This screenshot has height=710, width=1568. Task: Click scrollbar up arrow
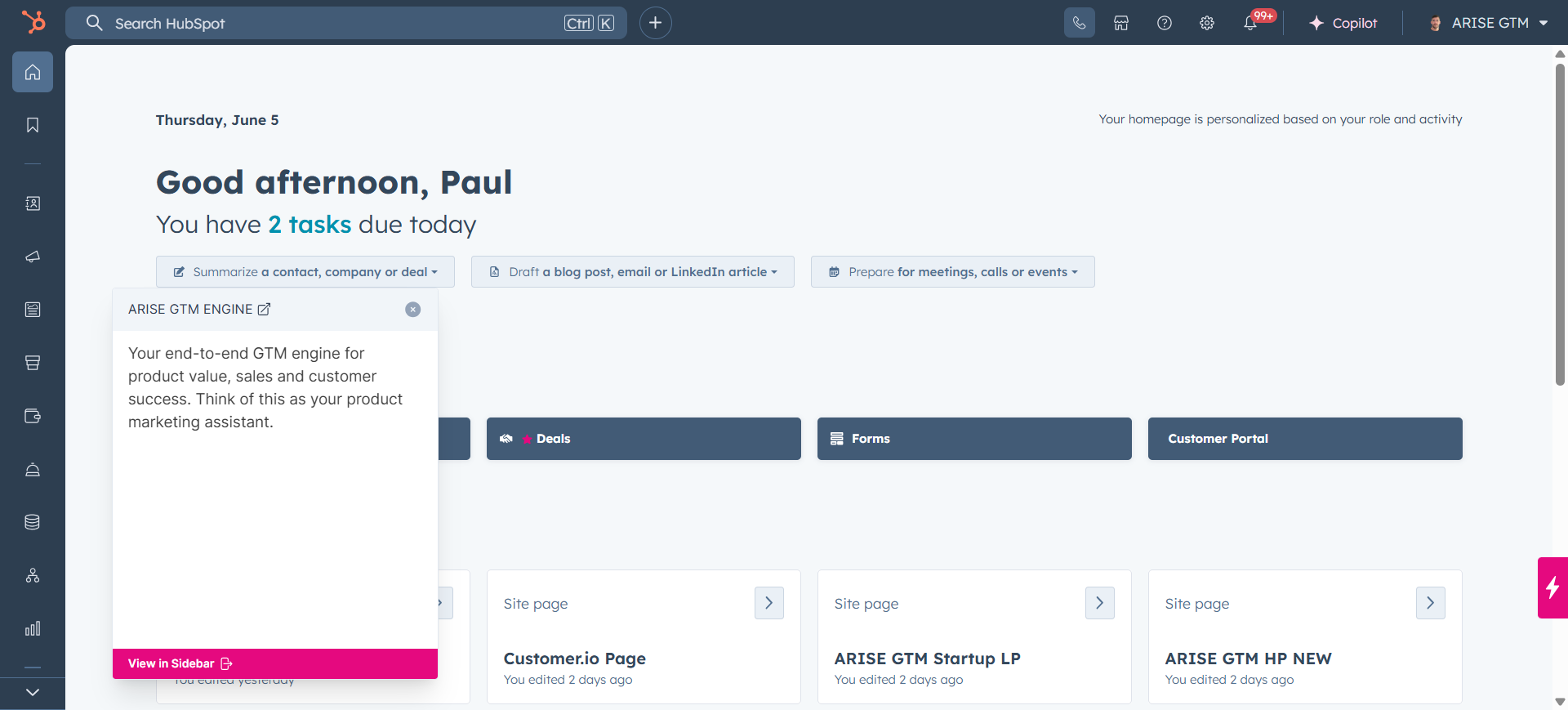tap(1560, 54)
